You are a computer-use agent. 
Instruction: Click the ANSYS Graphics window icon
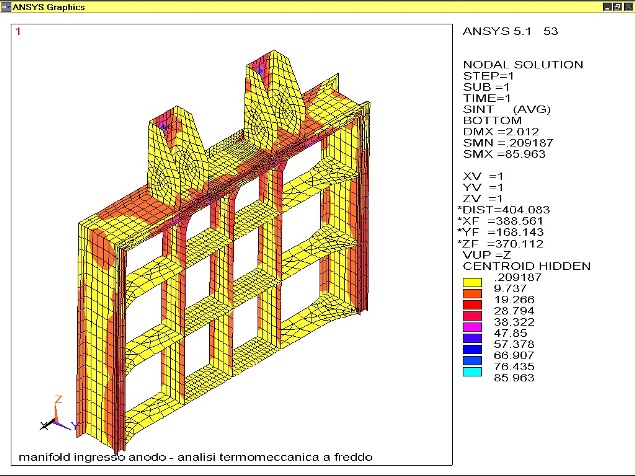pyautogui.click(x=6, y=7)
